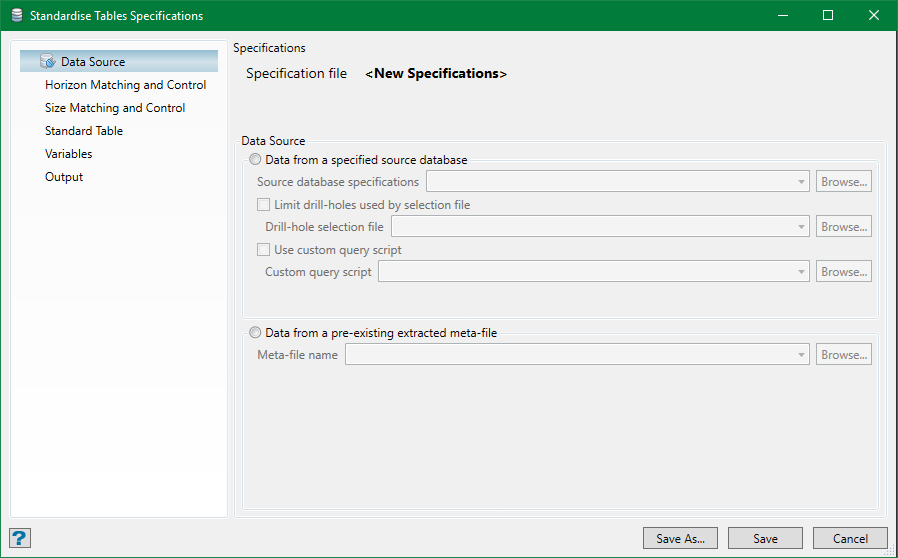This screenshot has width=898, height=558.
Task: Browse for source database specifications file
Action: [844, 182]
